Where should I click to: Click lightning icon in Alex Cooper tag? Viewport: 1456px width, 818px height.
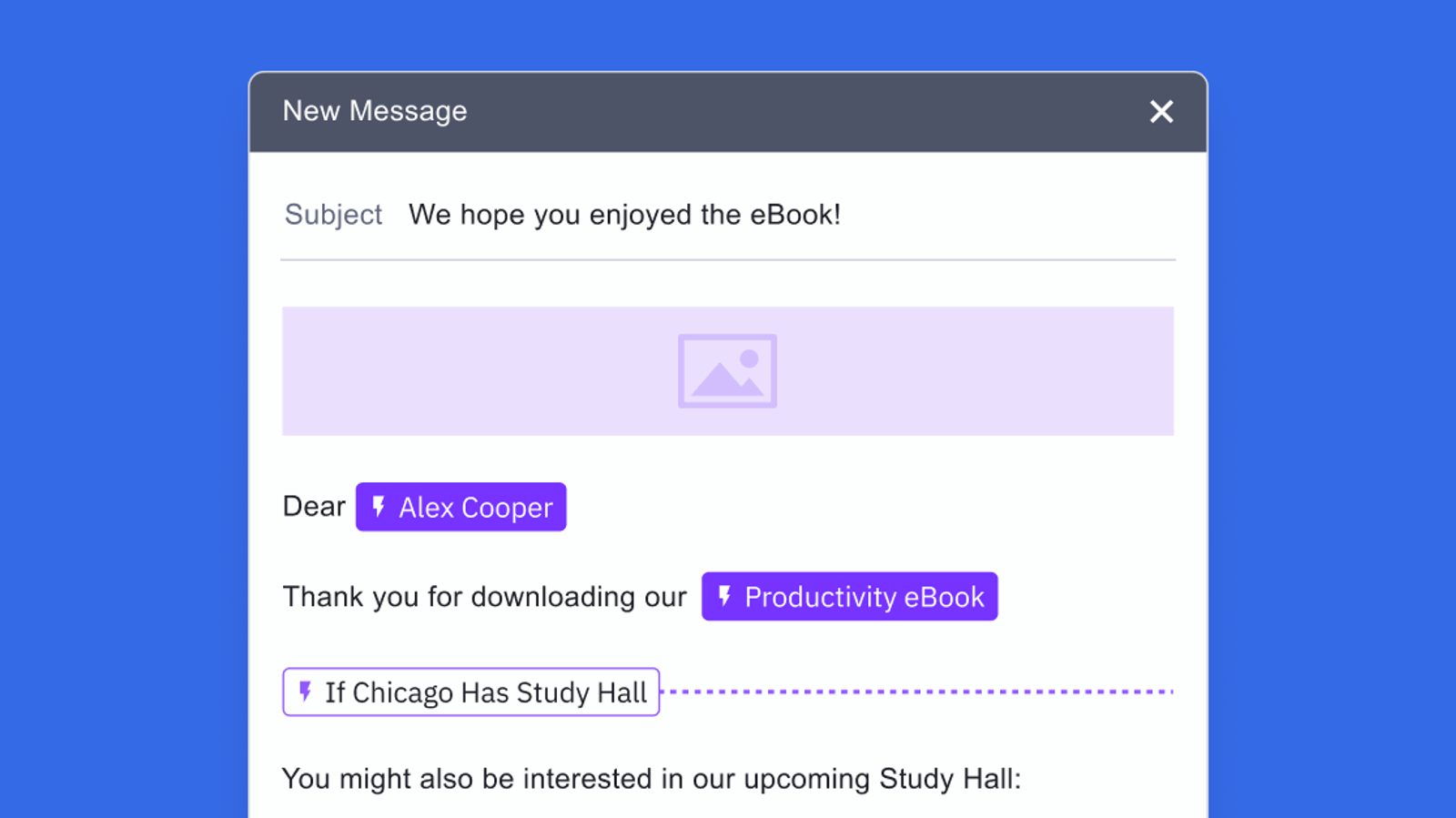(379, 507)
